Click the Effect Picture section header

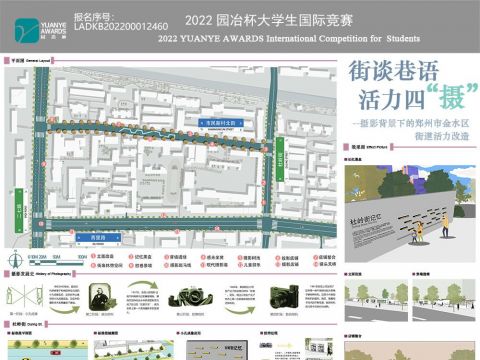pyautogui.click(x=369, y=147)
